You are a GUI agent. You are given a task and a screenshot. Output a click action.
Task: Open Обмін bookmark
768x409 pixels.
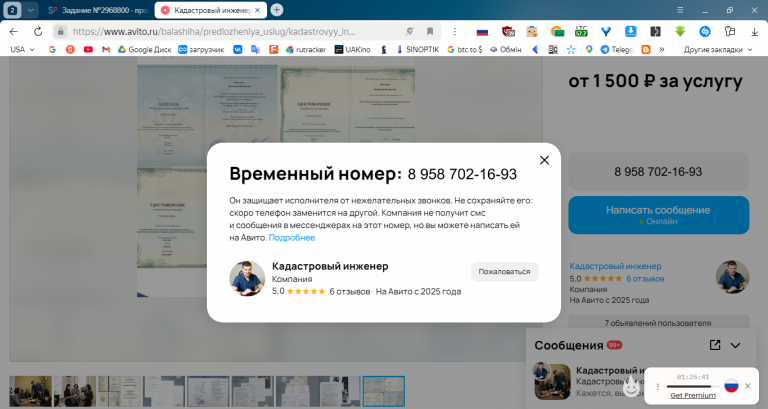tap(505, 49)
